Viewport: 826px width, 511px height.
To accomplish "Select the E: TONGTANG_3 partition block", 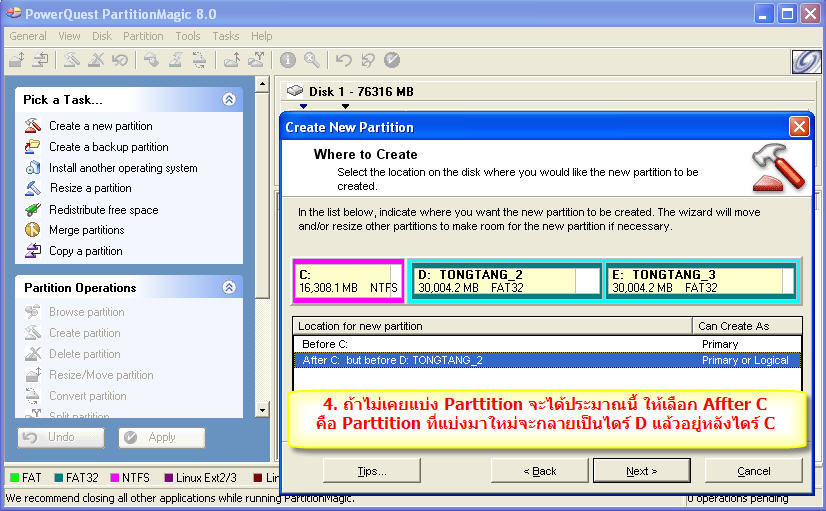I will coord(701,281).
